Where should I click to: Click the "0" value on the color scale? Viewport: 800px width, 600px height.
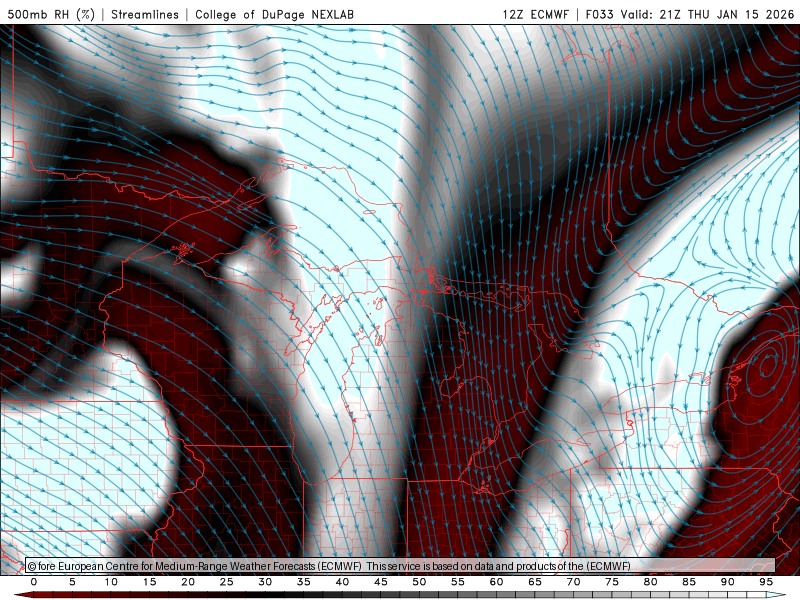(x=34, y=582)
